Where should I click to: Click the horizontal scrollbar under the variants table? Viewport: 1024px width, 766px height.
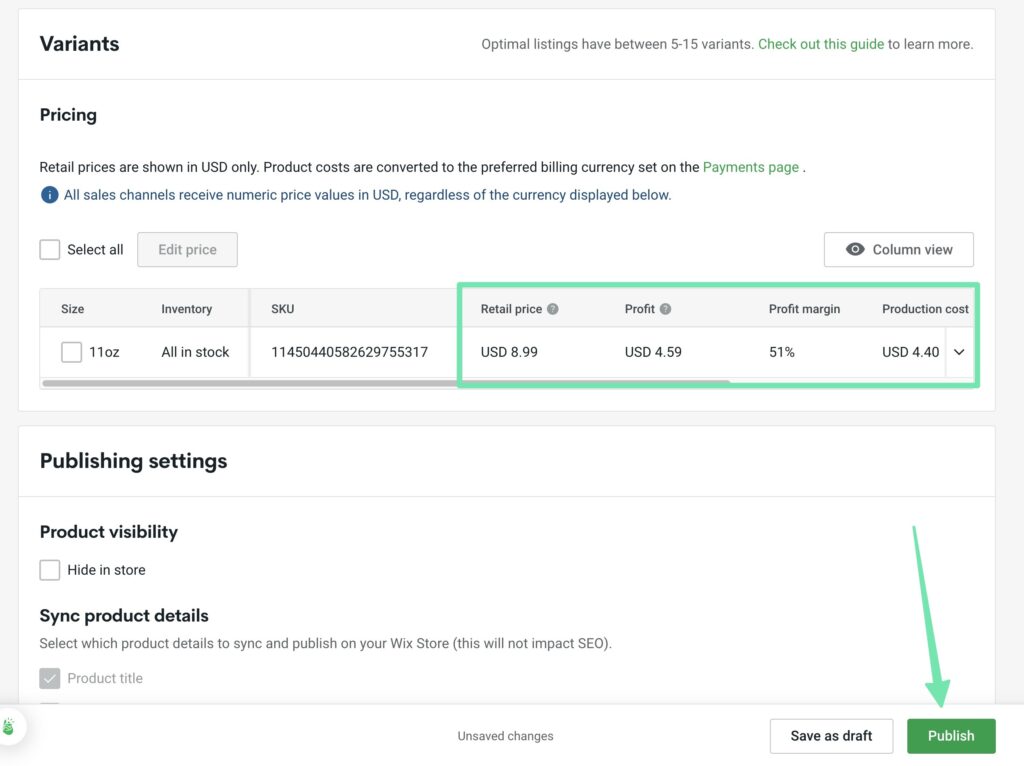tap(385, 383)
